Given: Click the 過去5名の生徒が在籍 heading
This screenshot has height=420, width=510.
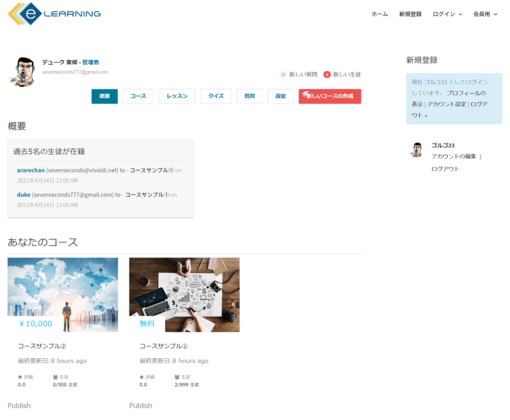Looking at the screenshot, I should pyautogui.click(x=49, y=152).
